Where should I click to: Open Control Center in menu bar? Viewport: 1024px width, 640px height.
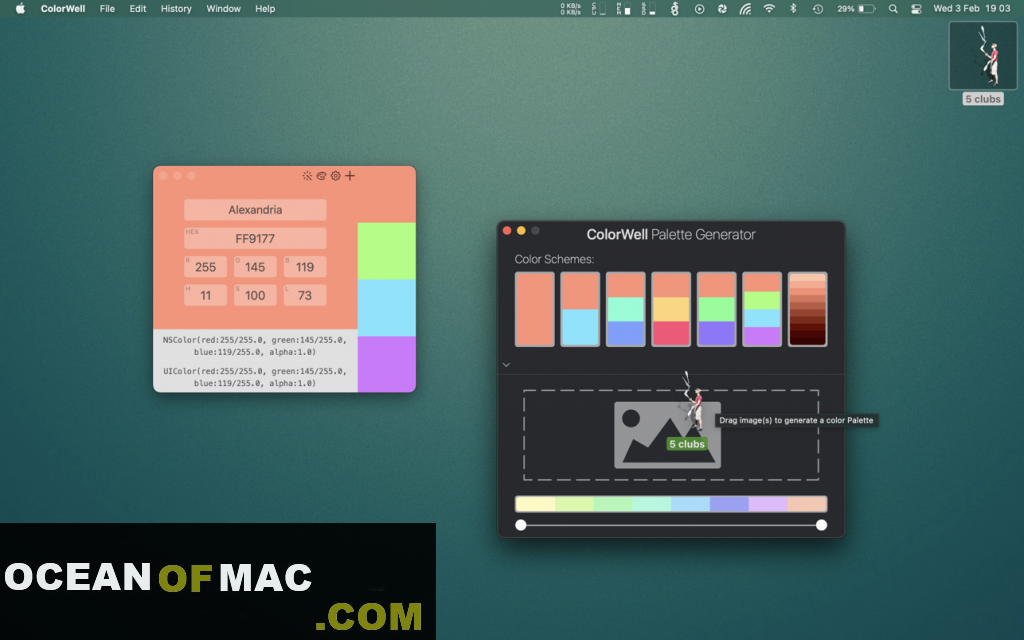[x=916, y=8]
